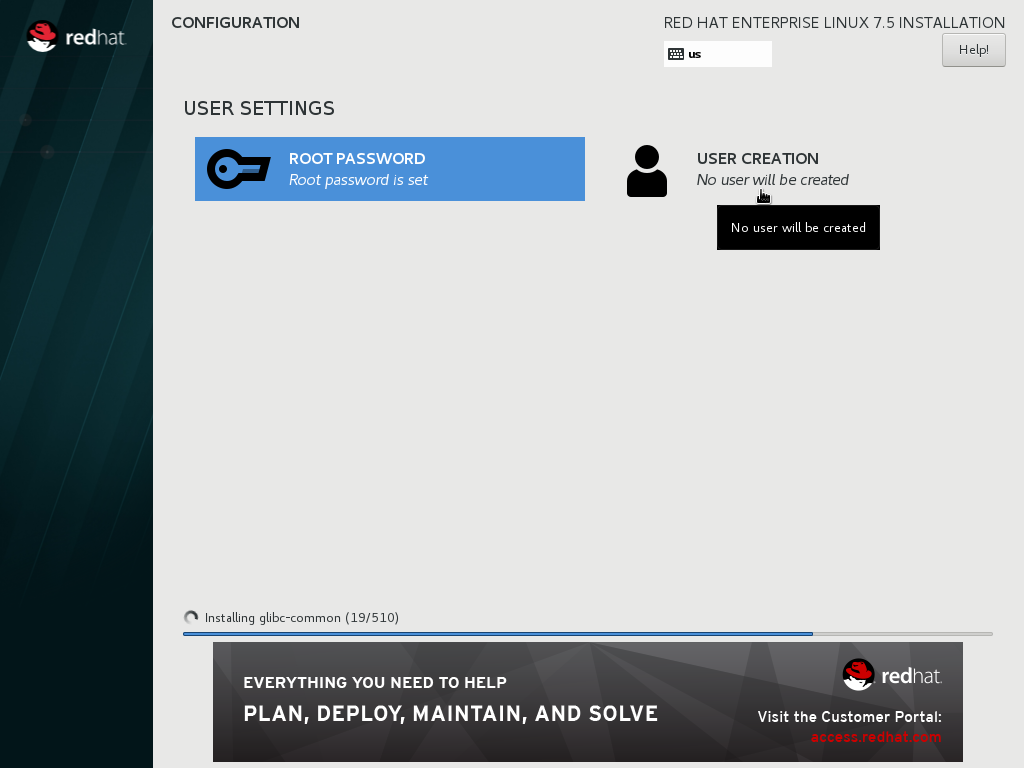Click the USER SETTINGS heading

point(259,108)
